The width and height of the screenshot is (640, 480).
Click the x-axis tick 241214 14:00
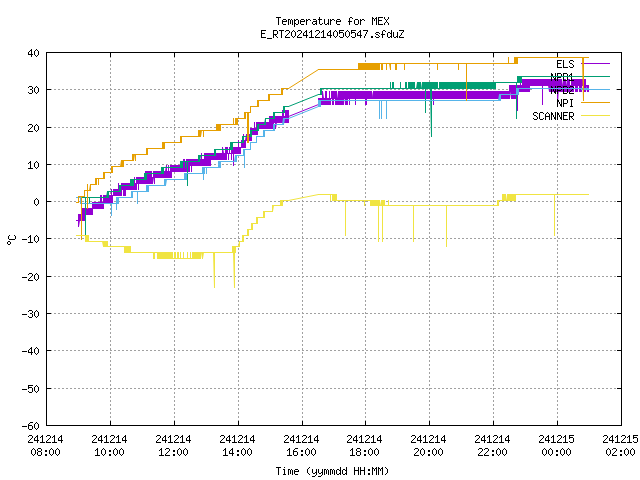coord(237,446)
